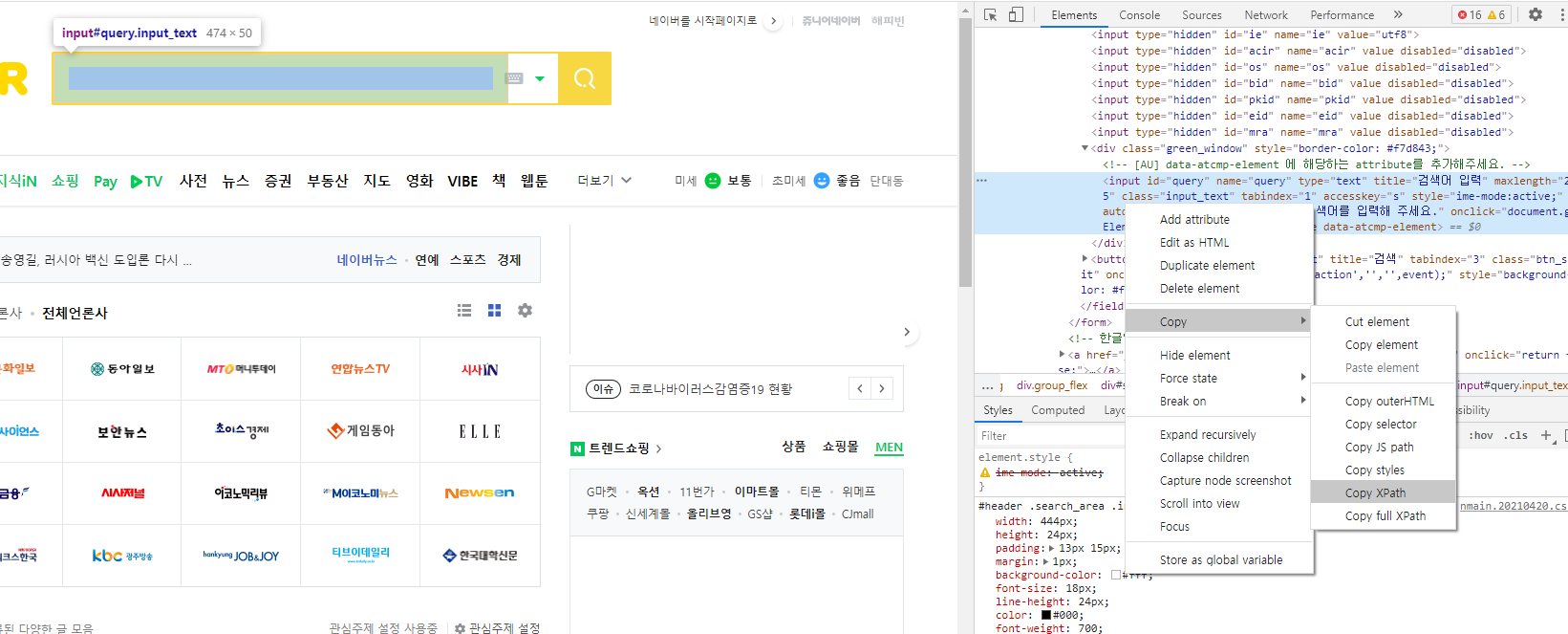Click the styles Filter input field
This screenshot has height=634, width=1568.
[1051, 435]
